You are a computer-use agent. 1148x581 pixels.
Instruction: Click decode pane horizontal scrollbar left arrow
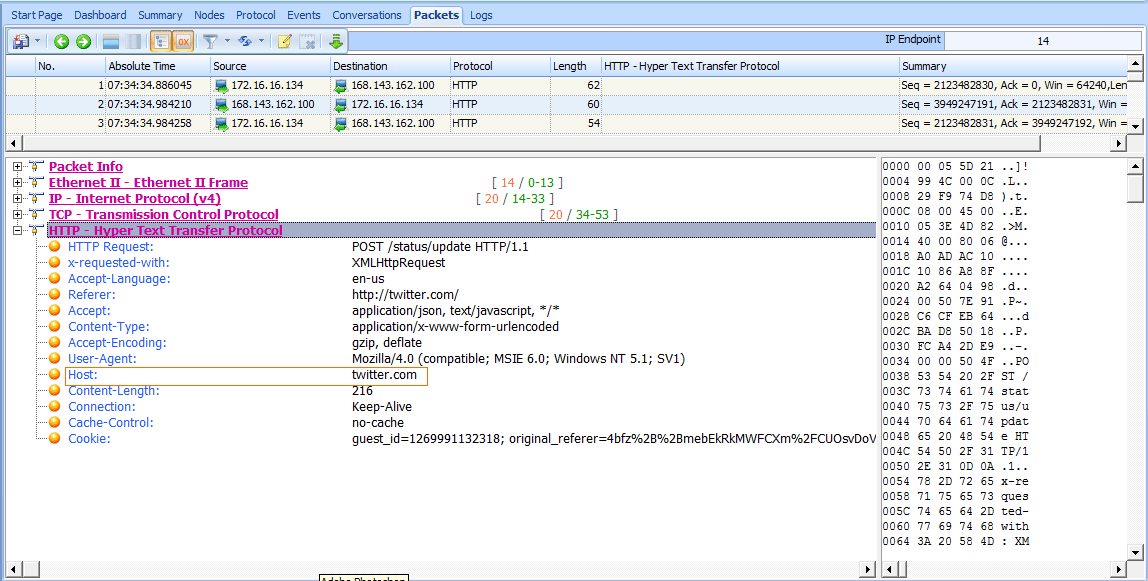coord(14,569)
